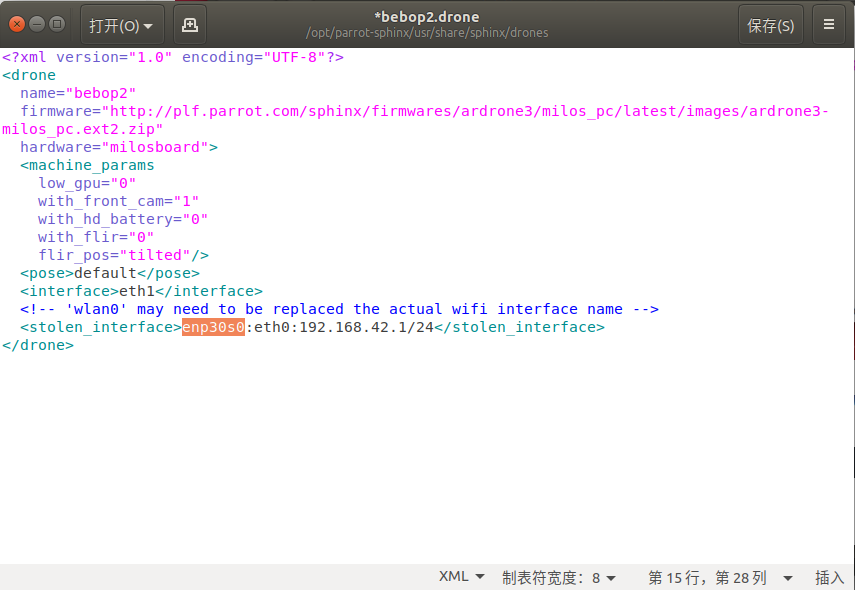Open the XML language mode dropdown
This screenshot has height=590, width=855.
point(459,576)
